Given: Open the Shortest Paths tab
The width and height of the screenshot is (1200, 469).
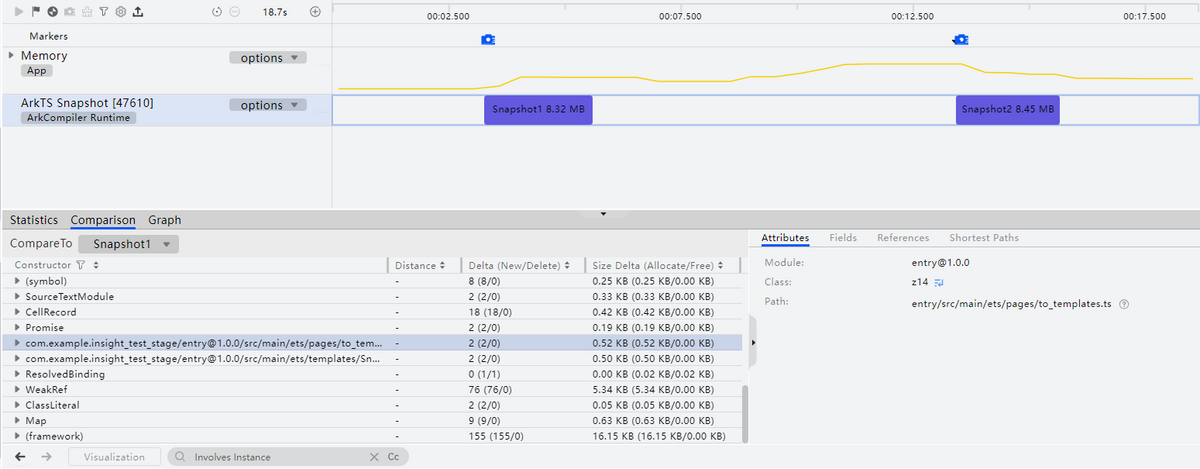Looking at the screenshot, I should (x=984, y=238).
